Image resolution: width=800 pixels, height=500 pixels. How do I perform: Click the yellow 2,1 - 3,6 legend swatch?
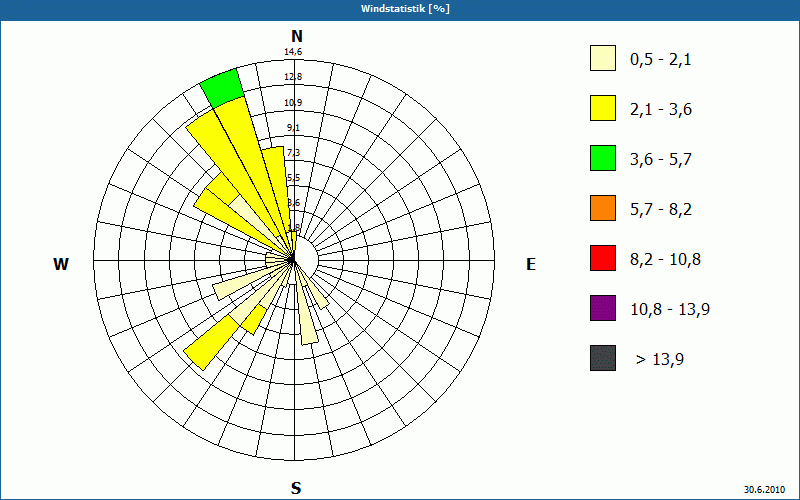pos(603,108)
